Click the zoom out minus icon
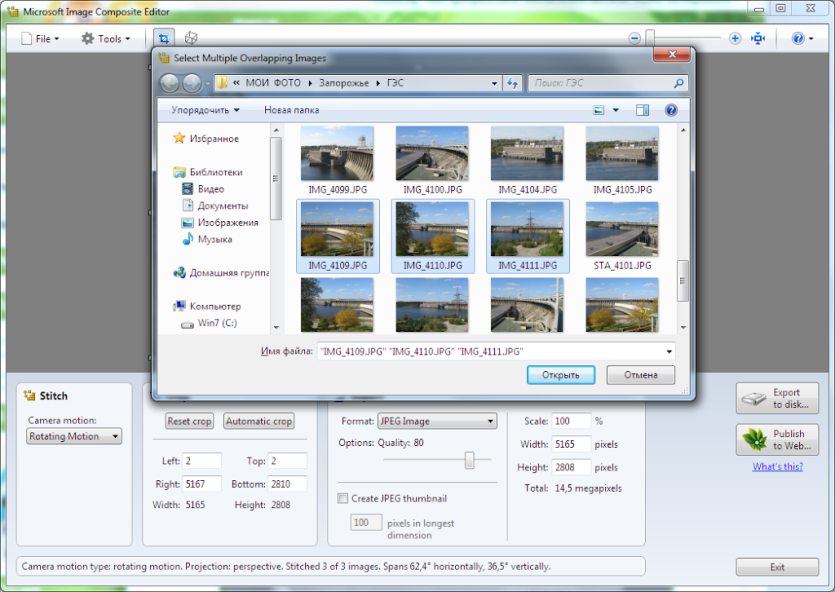 [x=634, y=38]
